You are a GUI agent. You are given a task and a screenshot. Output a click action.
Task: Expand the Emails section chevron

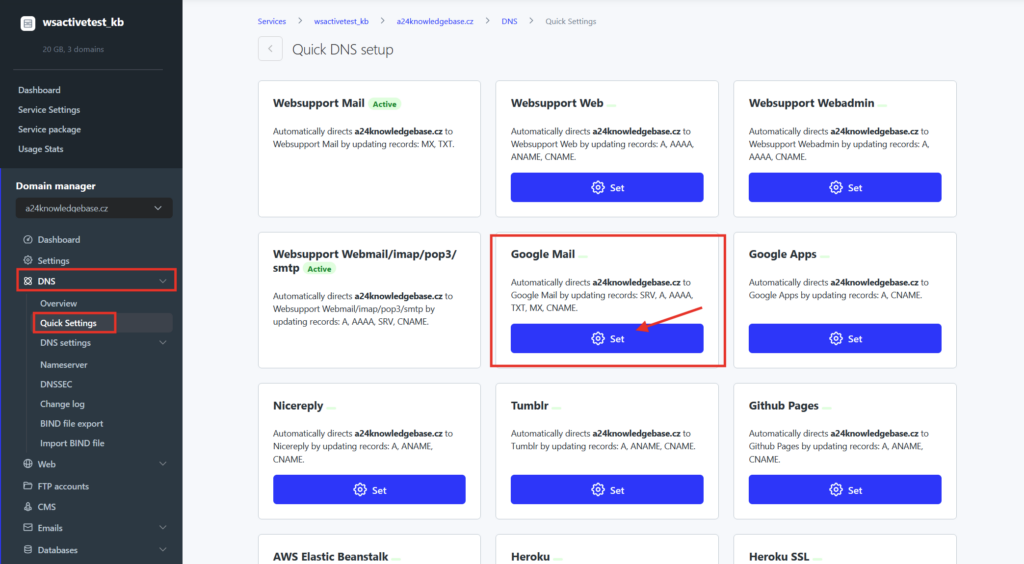click(163, 527)
